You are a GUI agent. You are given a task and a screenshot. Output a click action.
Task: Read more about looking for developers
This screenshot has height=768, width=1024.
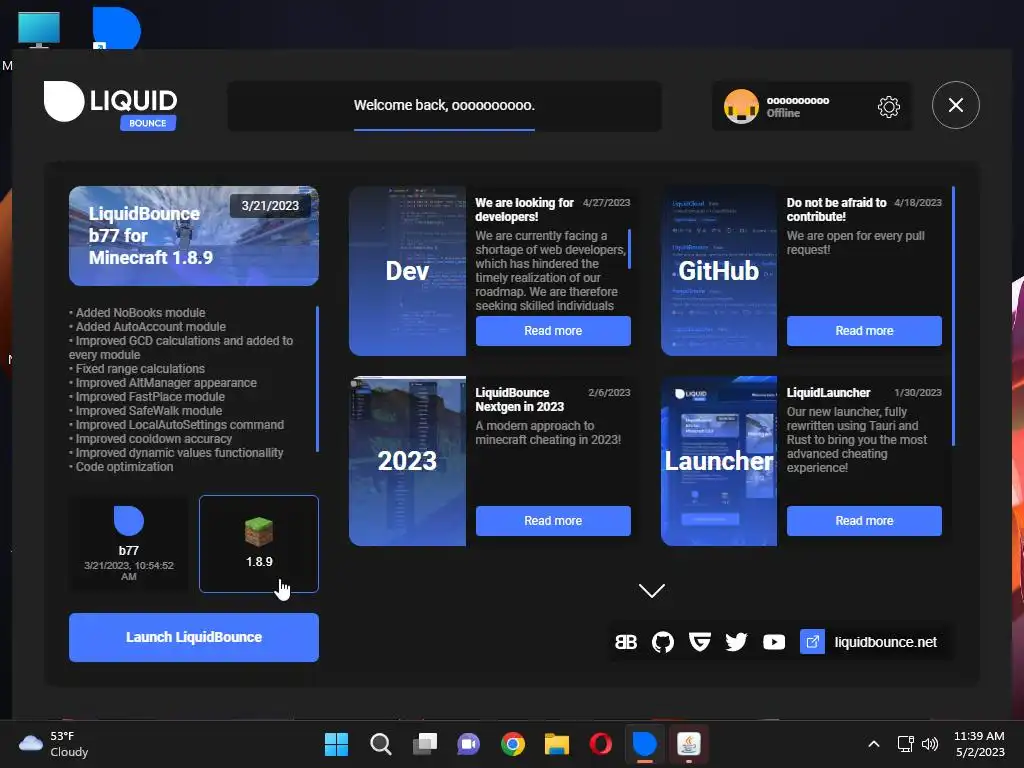pos(553,331)
